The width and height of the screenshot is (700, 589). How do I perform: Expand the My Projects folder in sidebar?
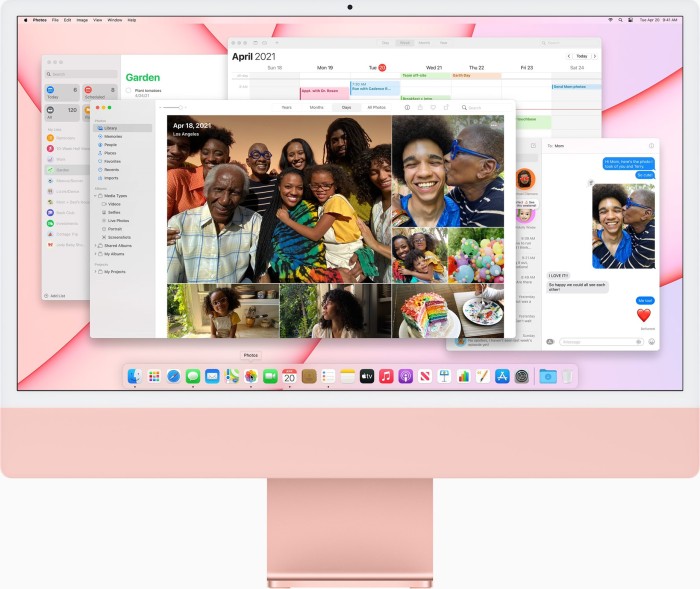pos(96,271)
